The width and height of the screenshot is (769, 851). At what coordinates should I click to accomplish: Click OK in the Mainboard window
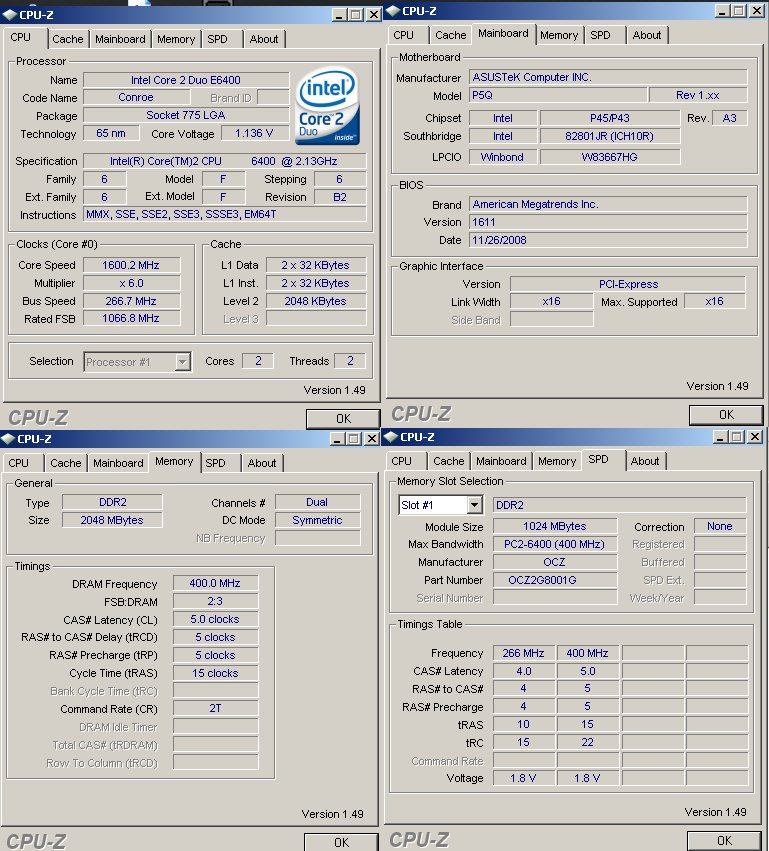click(726, 415)
